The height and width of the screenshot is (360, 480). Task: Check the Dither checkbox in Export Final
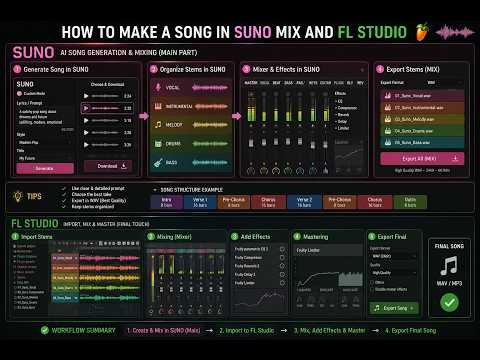(x=372, y=282)
